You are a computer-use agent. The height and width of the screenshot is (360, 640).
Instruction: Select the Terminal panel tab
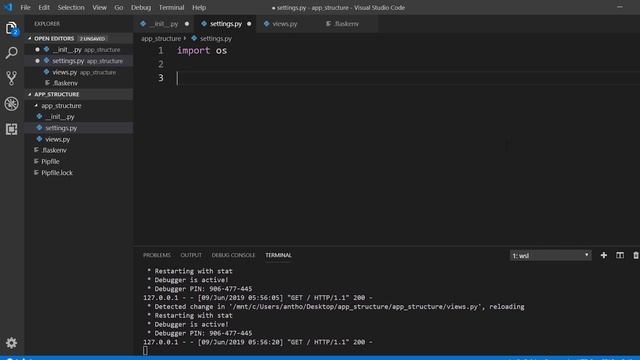pos(278,255)
